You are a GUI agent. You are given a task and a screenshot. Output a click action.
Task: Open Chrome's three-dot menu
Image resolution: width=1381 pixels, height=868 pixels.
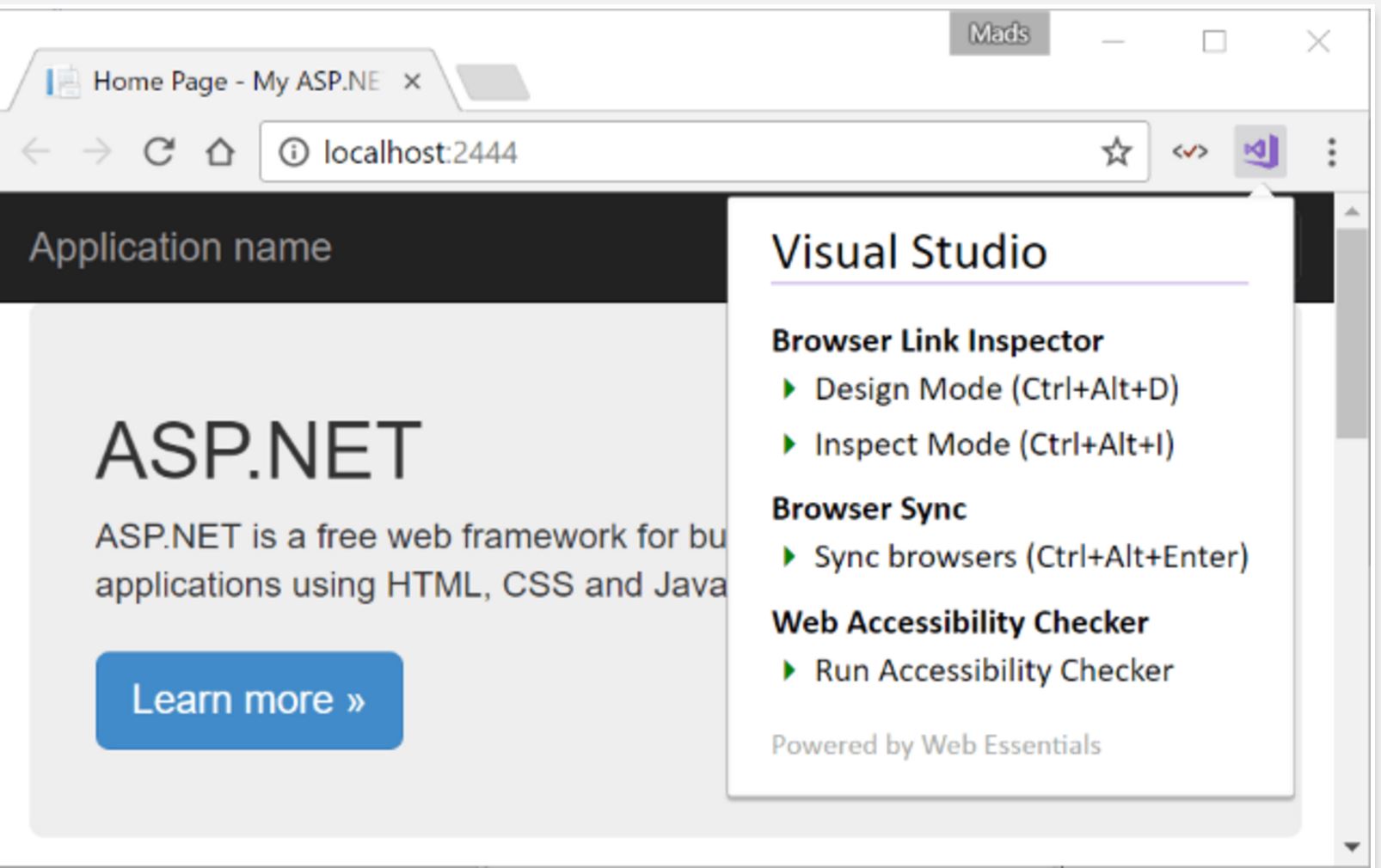[1331, 152]
